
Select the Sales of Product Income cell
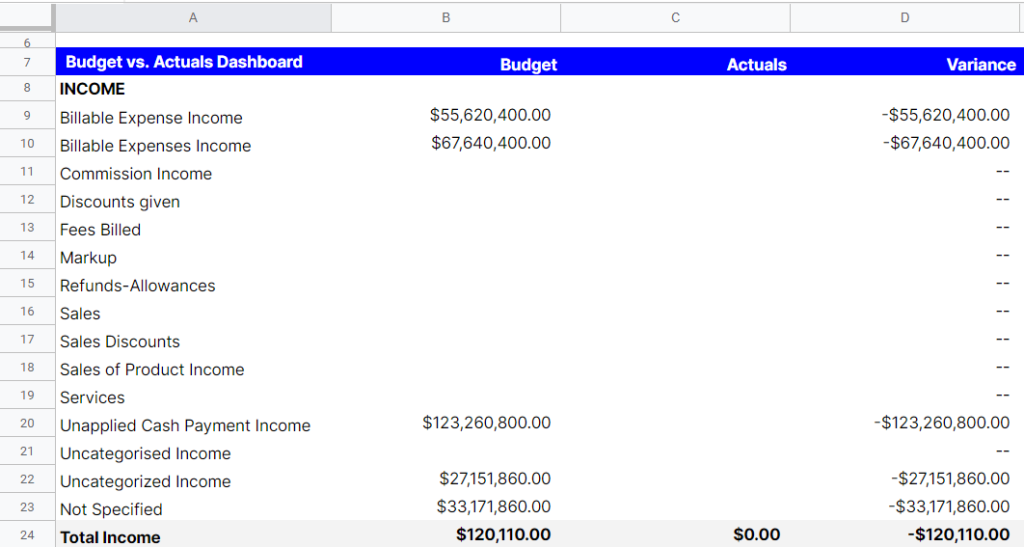pyautogui.click(x=193, y=369)
